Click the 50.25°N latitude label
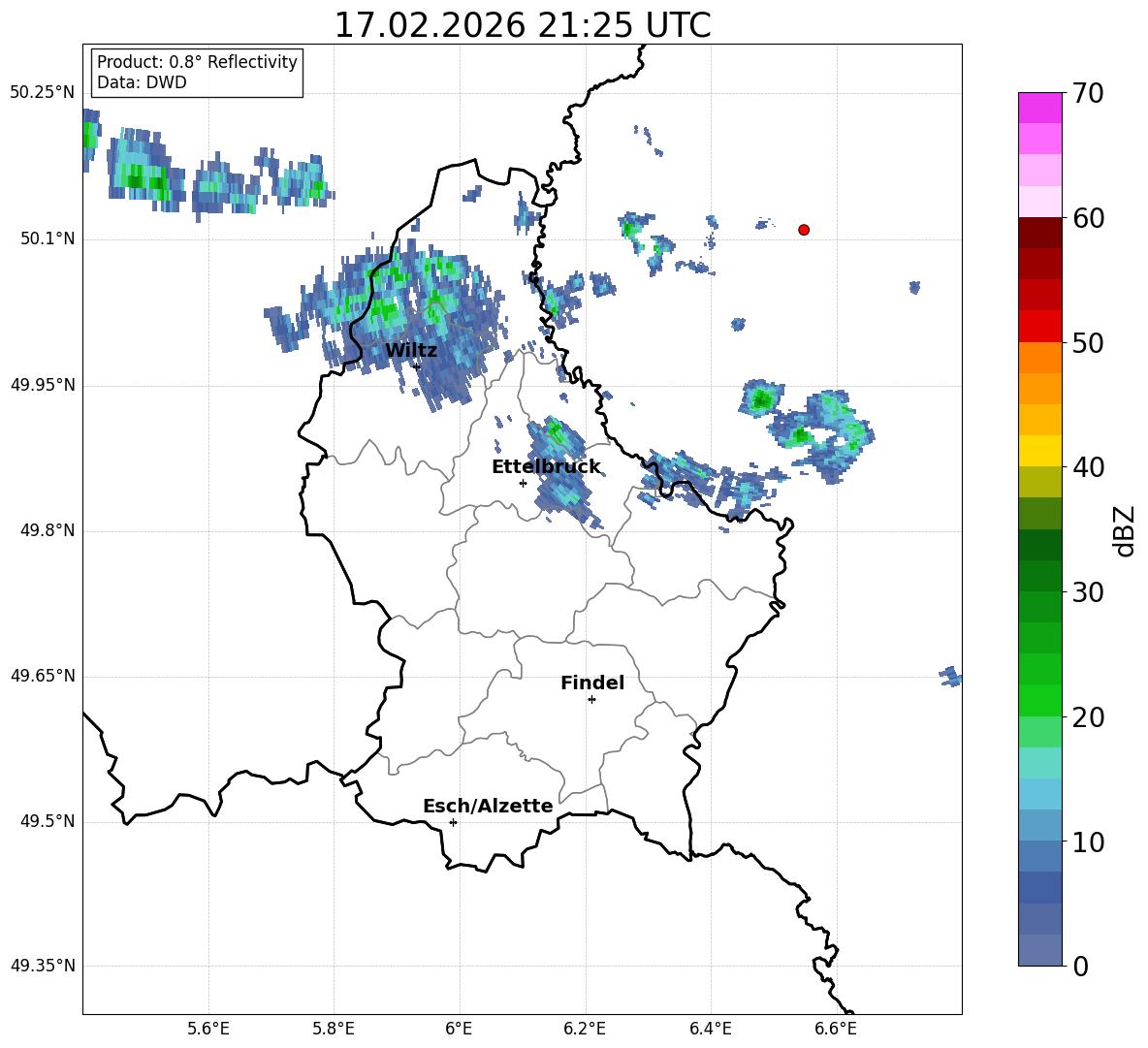The height and width of the screenshot is (1048, 1148). pyautogui.click(x=43, y=93)
